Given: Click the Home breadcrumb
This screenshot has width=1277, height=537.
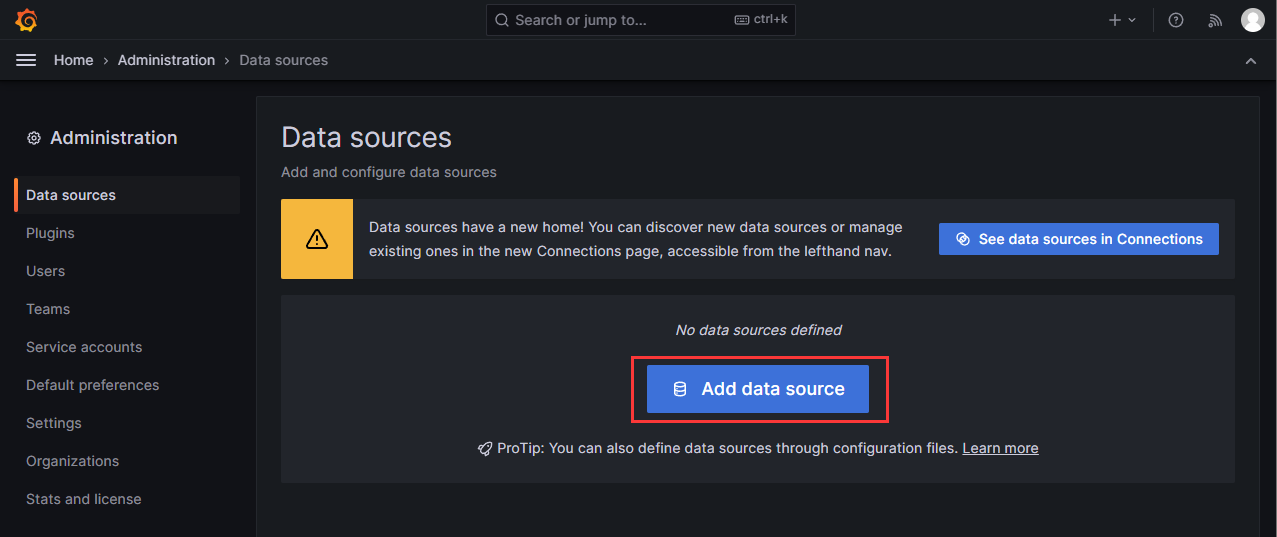Looking at the screenshot, I should pyautogui.click(x=73, y=60).
